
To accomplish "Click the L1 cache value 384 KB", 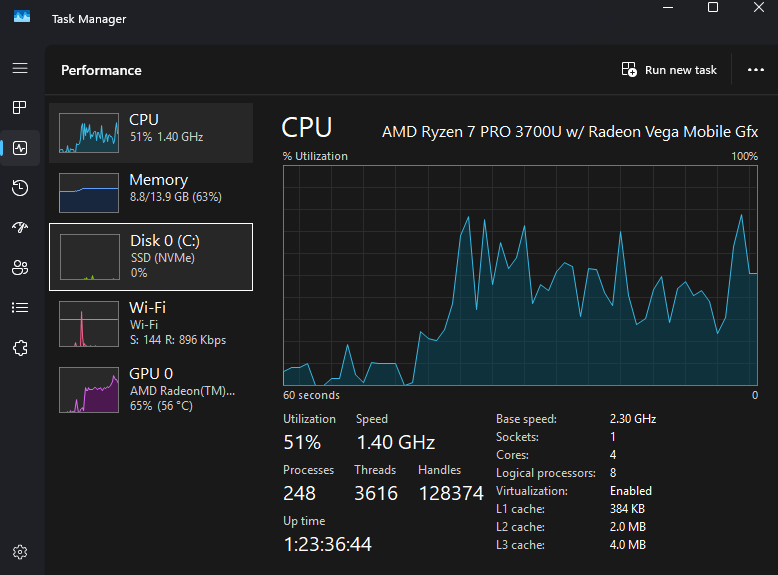I will (x=627, y=509).
